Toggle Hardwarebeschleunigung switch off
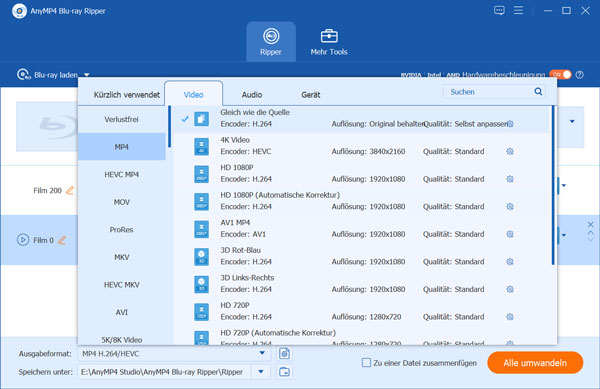Viewport: 600px width, 389px height. click(560, 75)
